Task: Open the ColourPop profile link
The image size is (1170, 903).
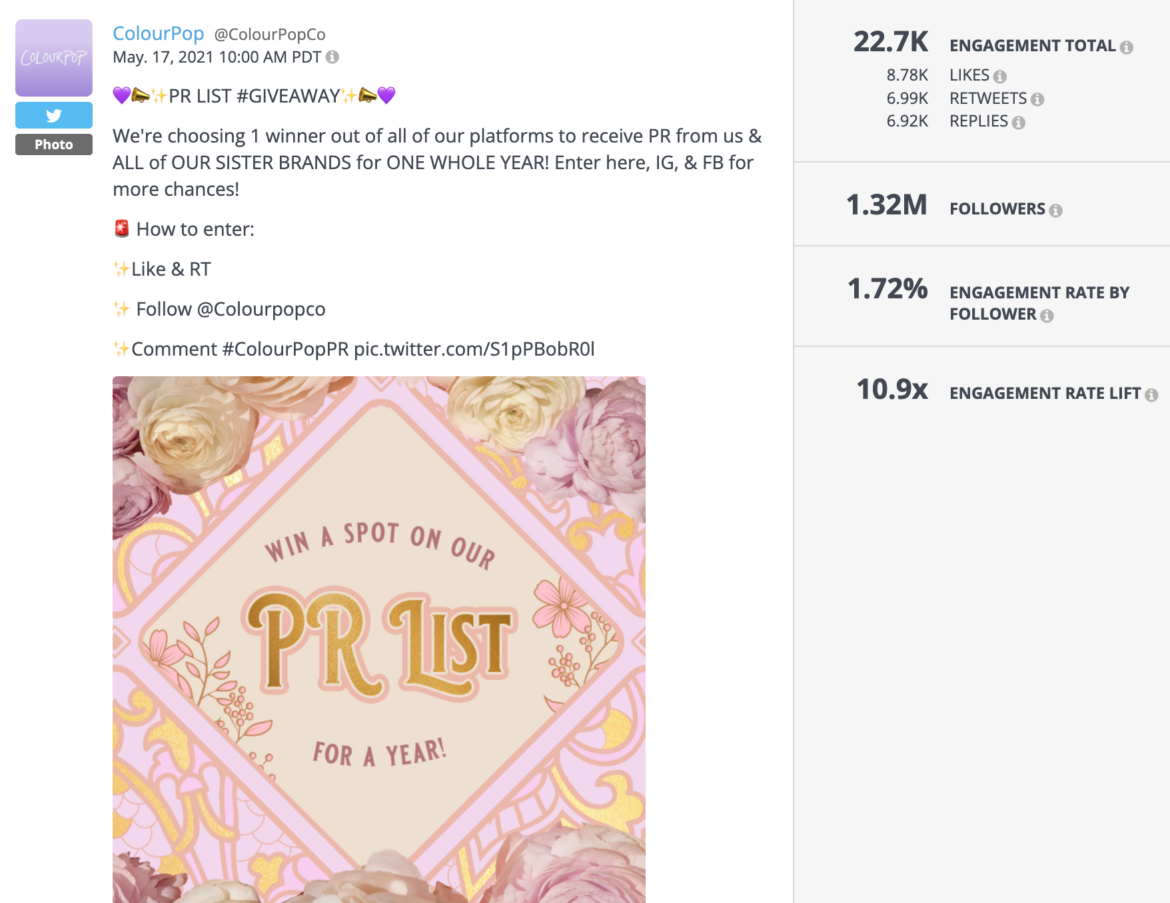Action: (158, 33)
